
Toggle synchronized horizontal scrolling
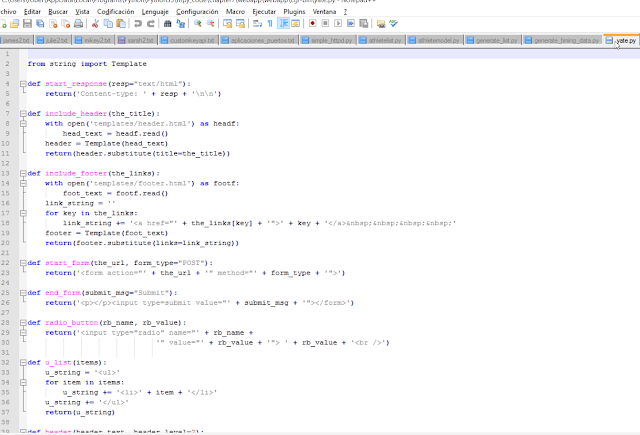click(240, 24)
